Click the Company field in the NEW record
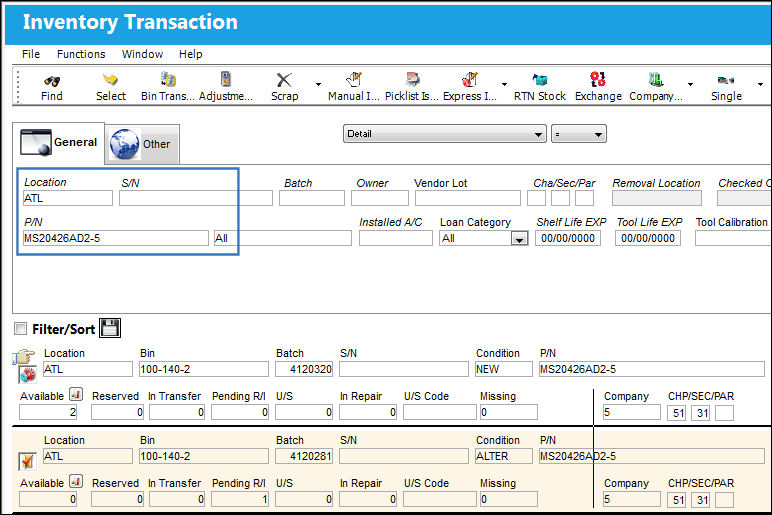The height and width of the screenshot is (515, 772). point(632,412)
